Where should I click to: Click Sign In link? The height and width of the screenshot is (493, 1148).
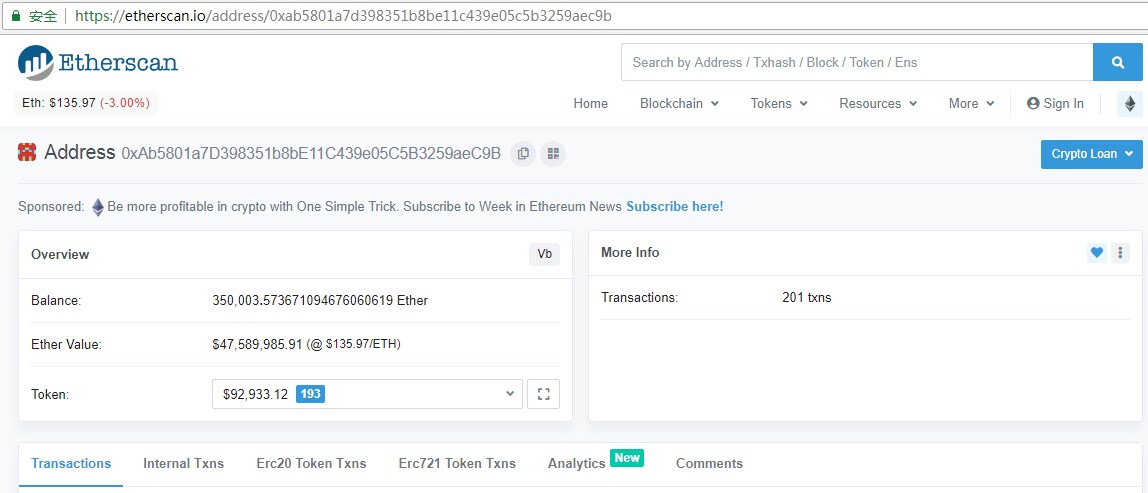[x=1055, y=103]
